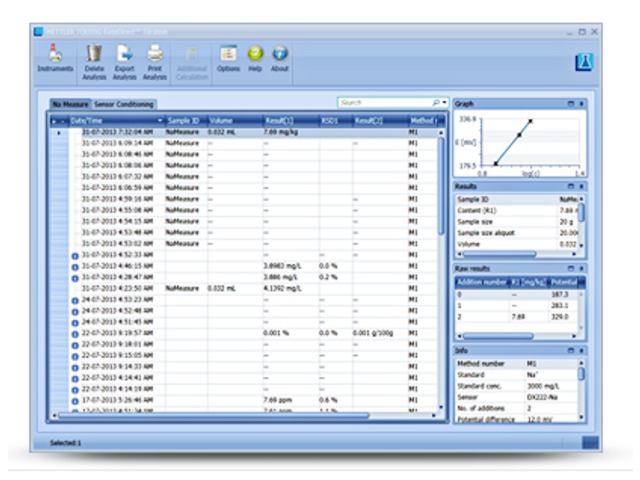Viewport: 640px width, 480px height.
Task: Switch to the Sensor Conditioning tab
Action: (x=125, y=104)
